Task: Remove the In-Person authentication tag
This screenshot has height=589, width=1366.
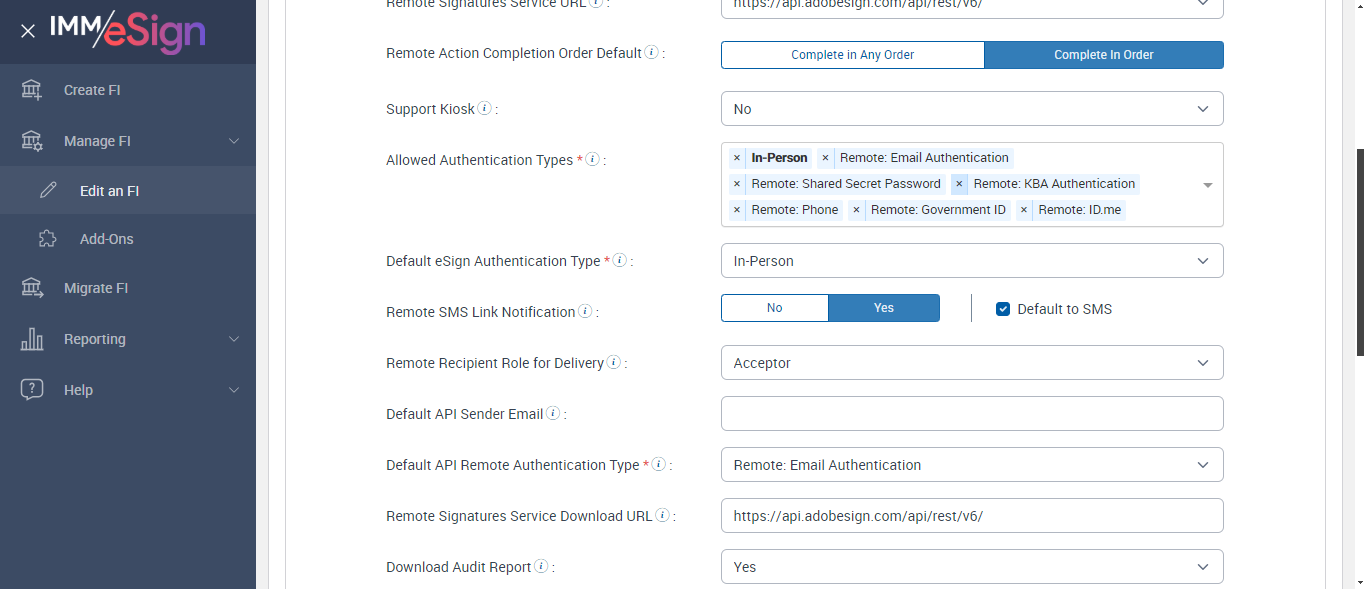Action: tap(737, 158)
